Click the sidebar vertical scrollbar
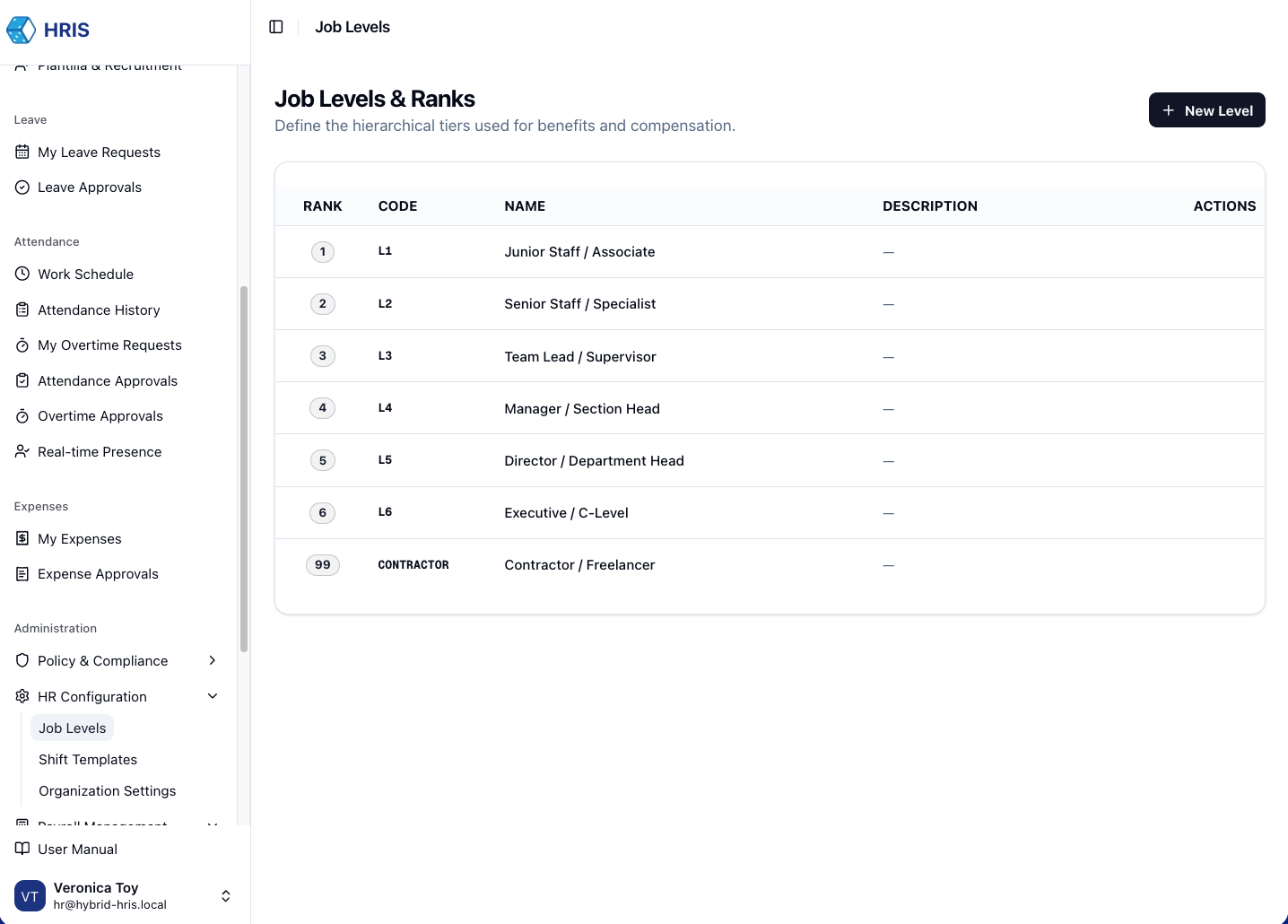Viewport: 1288px width, 924px height. click(x=243, y=466)
